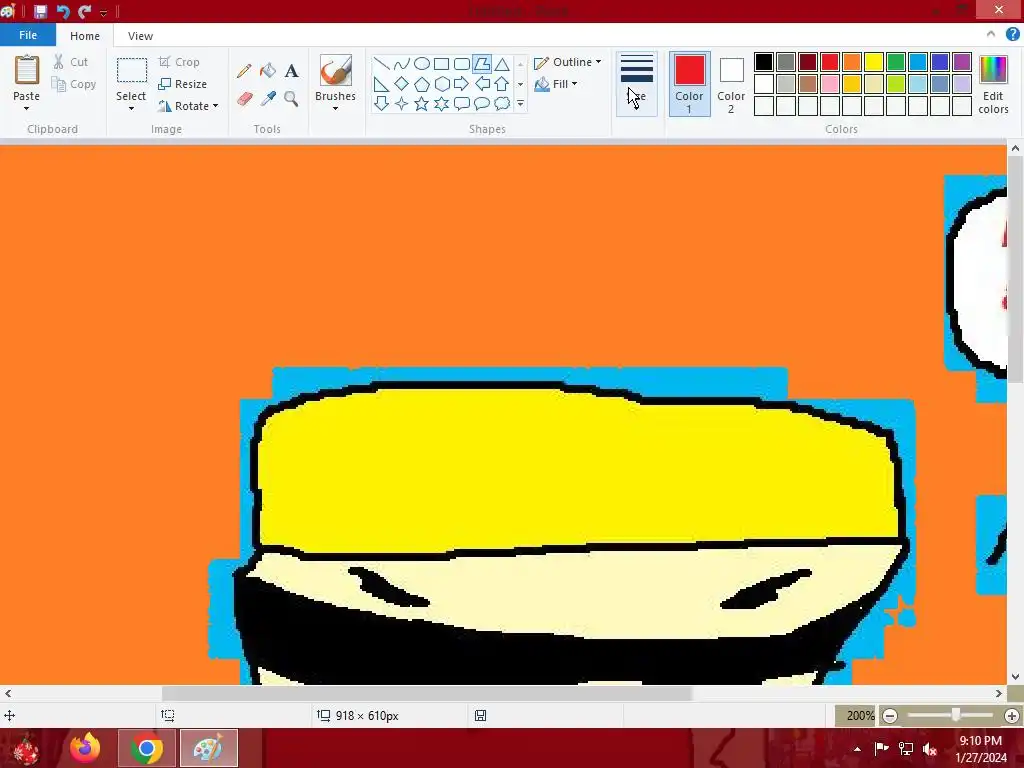Pick the green color swatch
This screenshot has height=768, width=1024.
click(x=895, y=62)
